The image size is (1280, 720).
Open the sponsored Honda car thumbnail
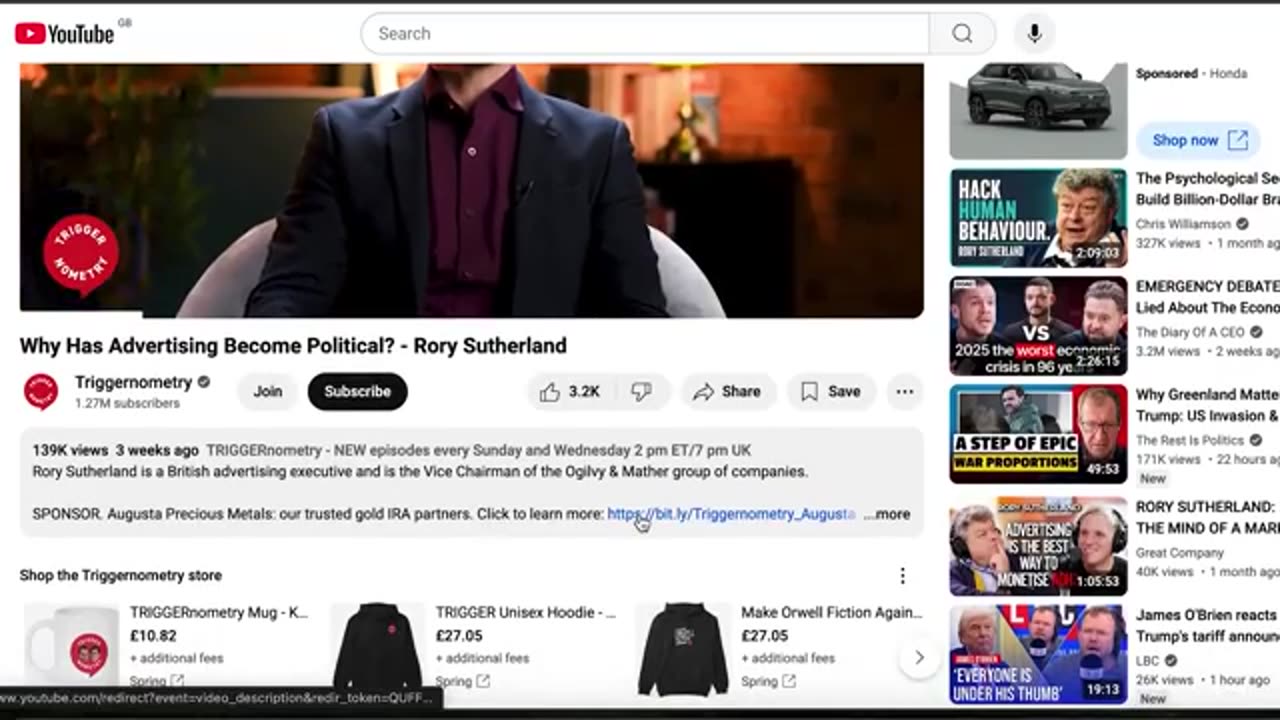(1038, 111)
